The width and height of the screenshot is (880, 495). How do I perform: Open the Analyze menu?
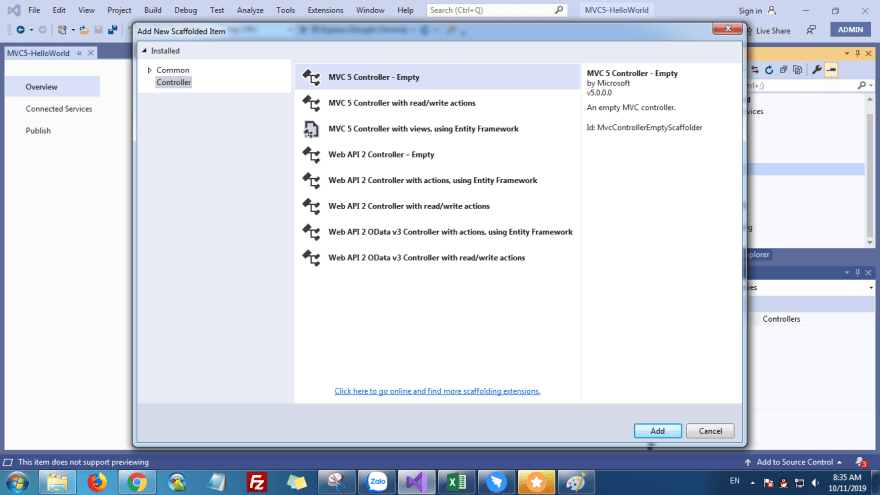pos(250,10)
